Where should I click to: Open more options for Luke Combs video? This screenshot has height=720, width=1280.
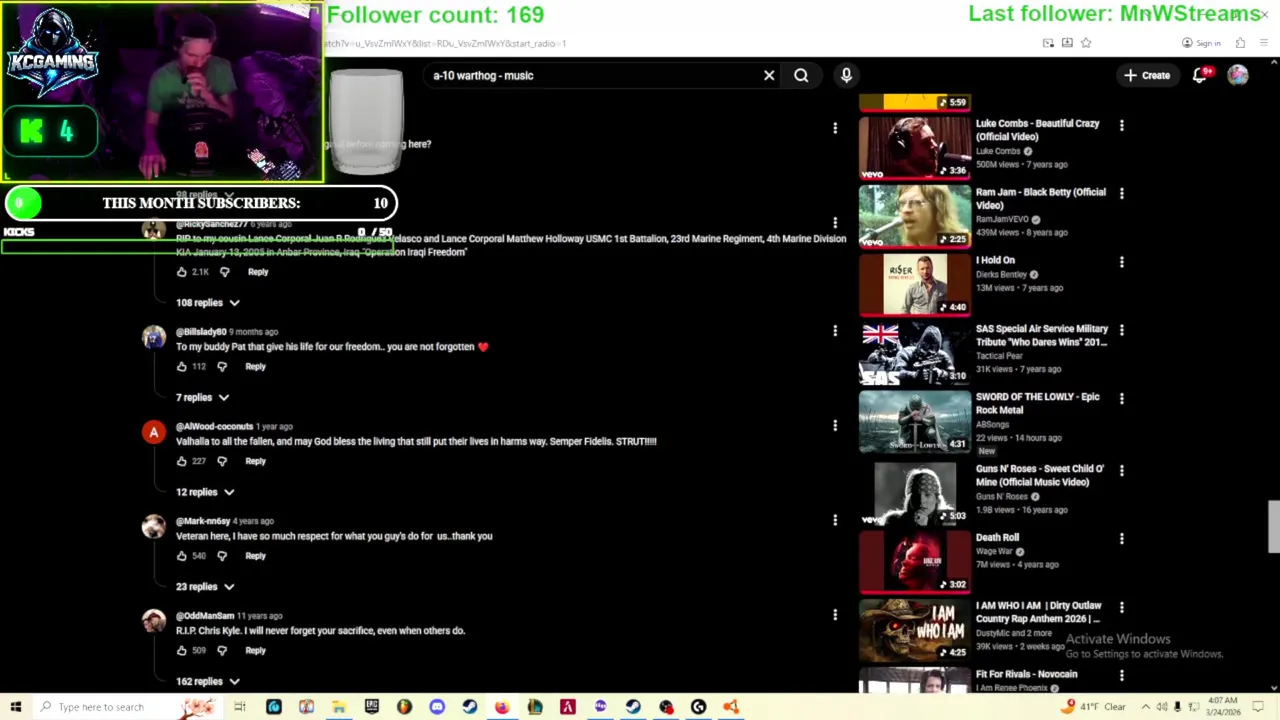[x=1121, y=125]
